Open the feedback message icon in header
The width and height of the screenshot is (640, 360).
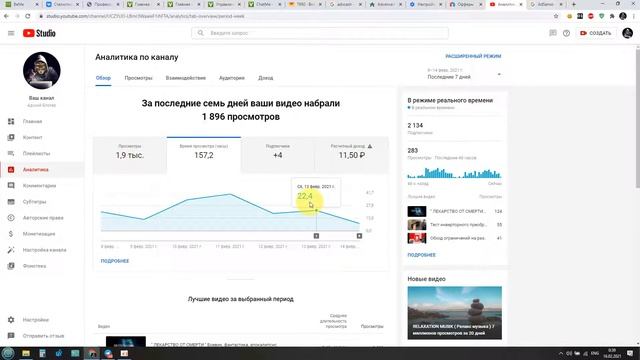[x=553, y=33]
